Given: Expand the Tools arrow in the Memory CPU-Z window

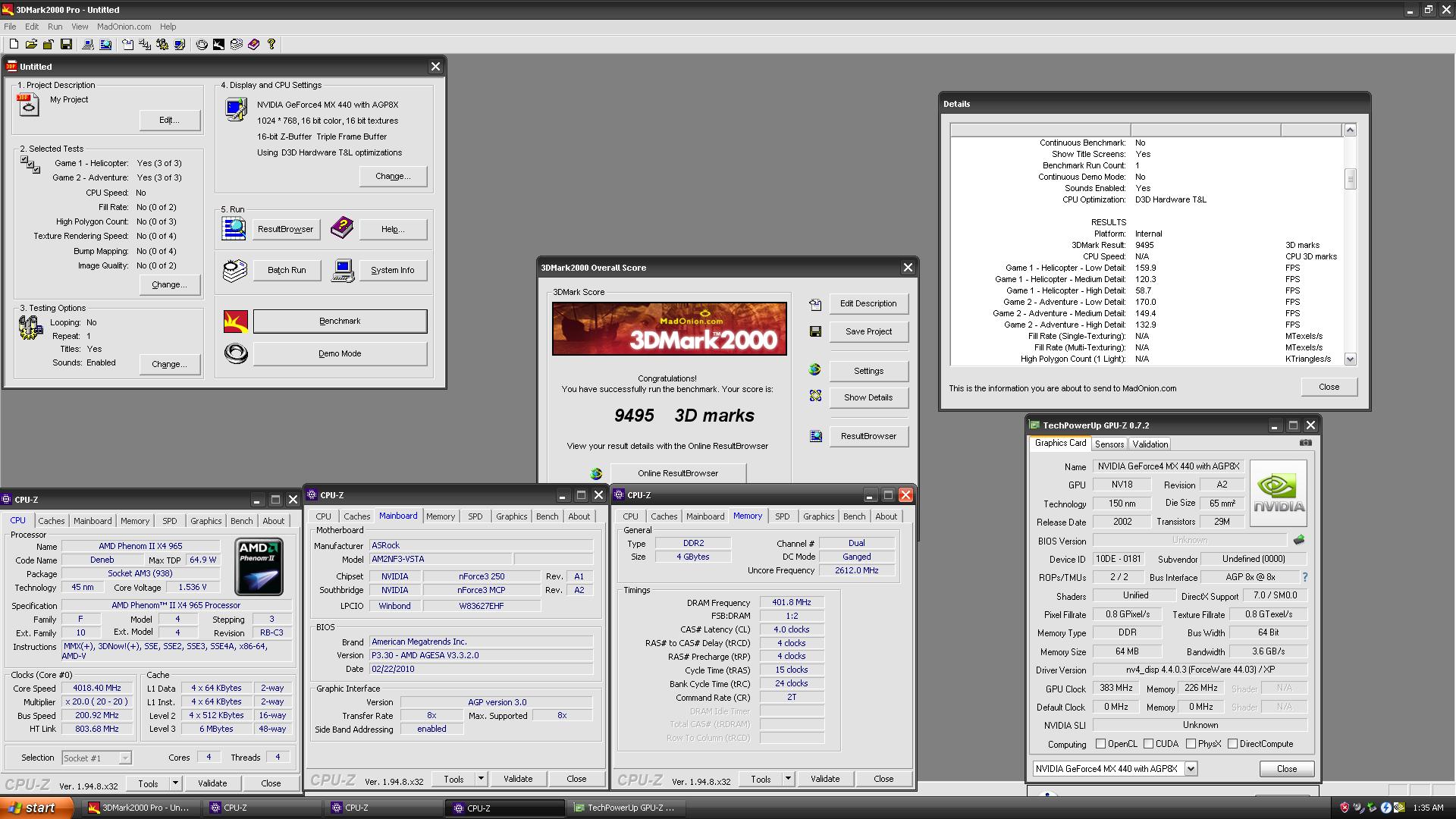Looking at the screenshot, I should (788, 779).
